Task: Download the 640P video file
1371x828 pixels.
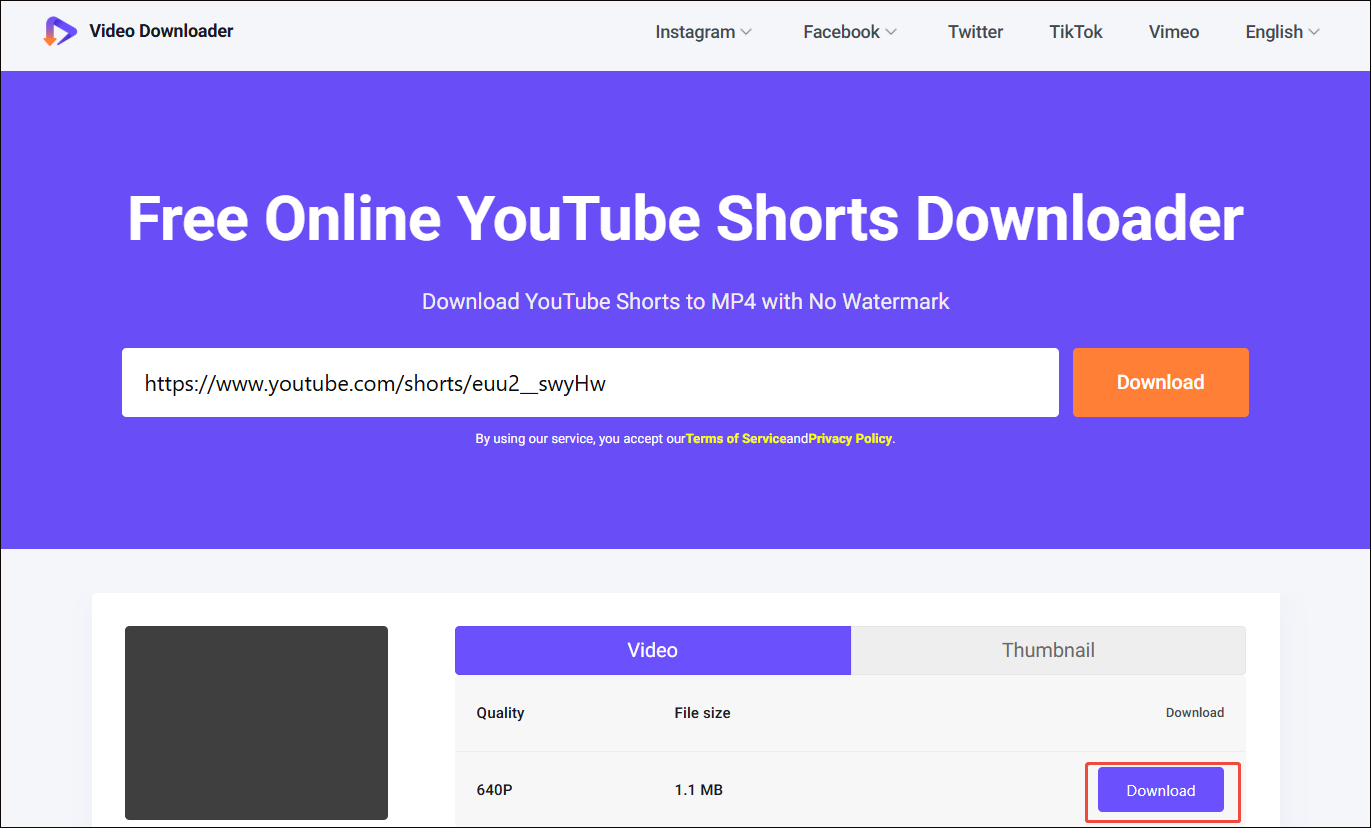Action: 1160,790
